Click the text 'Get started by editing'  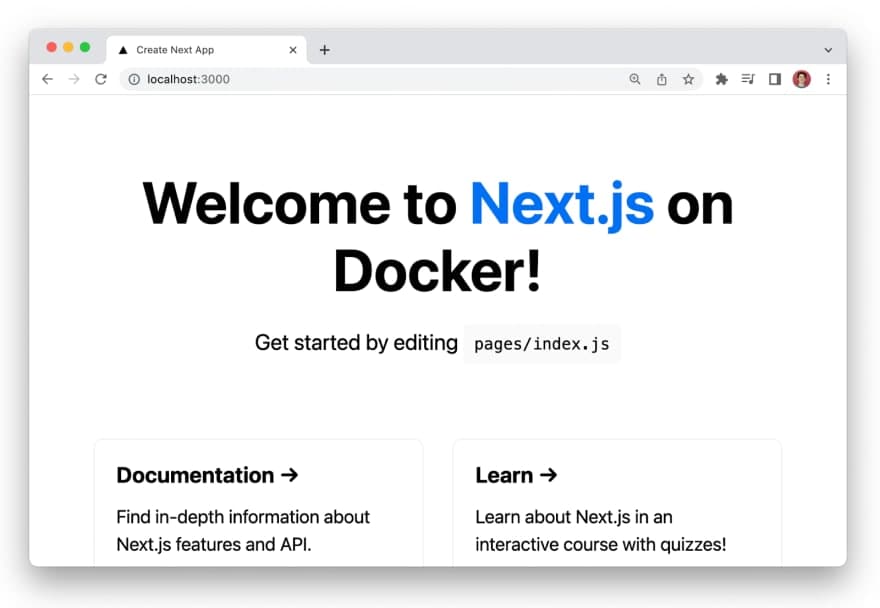[x=356, y=342]
